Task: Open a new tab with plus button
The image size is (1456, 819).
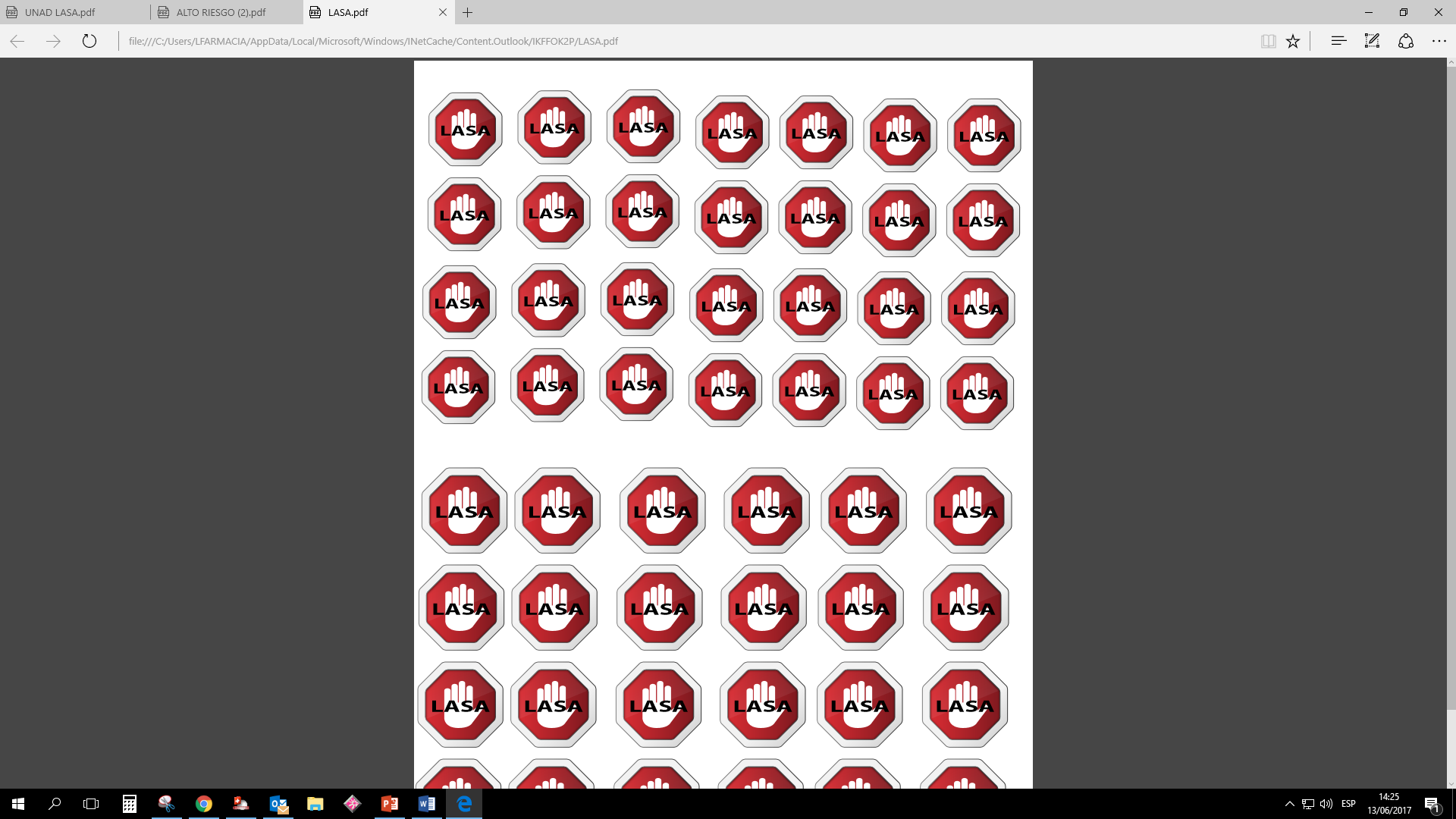Action: [468, 12]
